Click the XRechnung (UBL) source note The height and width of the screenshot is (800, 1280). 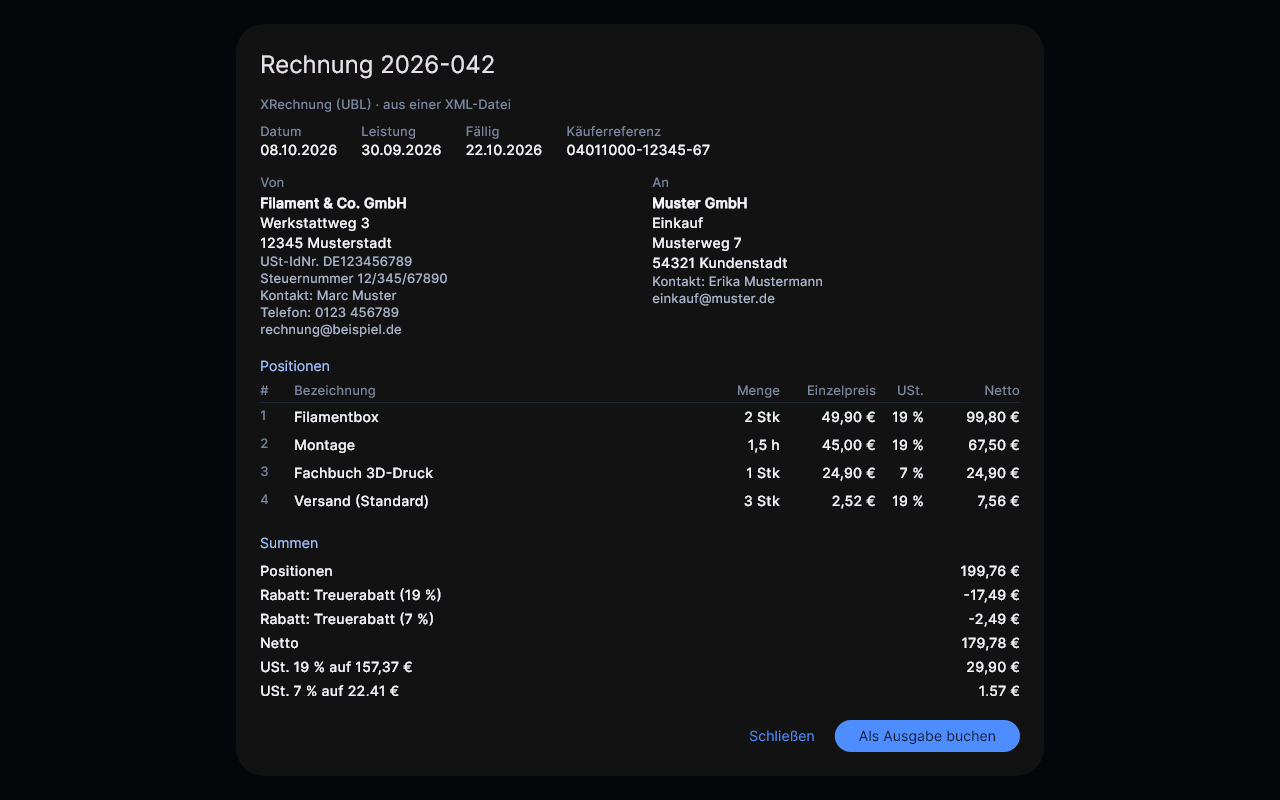[x=386, y=104]
